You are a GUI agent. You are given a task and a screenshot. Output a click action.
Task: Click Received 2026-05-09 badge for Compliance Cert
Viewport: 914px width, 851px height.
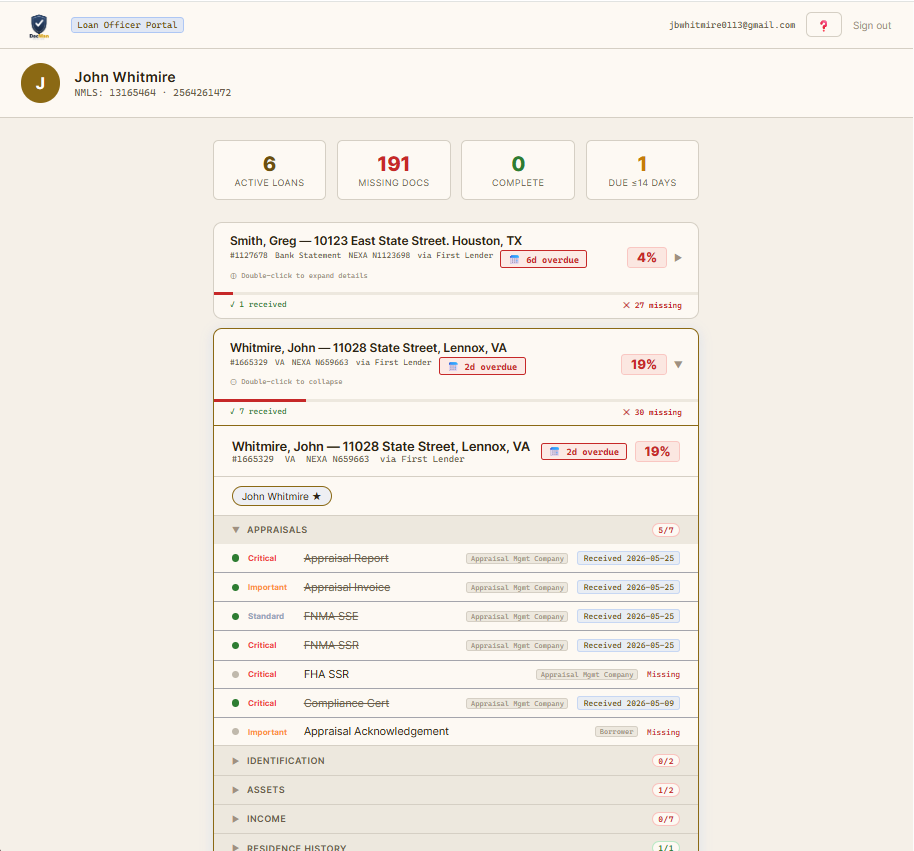point(628,704)
